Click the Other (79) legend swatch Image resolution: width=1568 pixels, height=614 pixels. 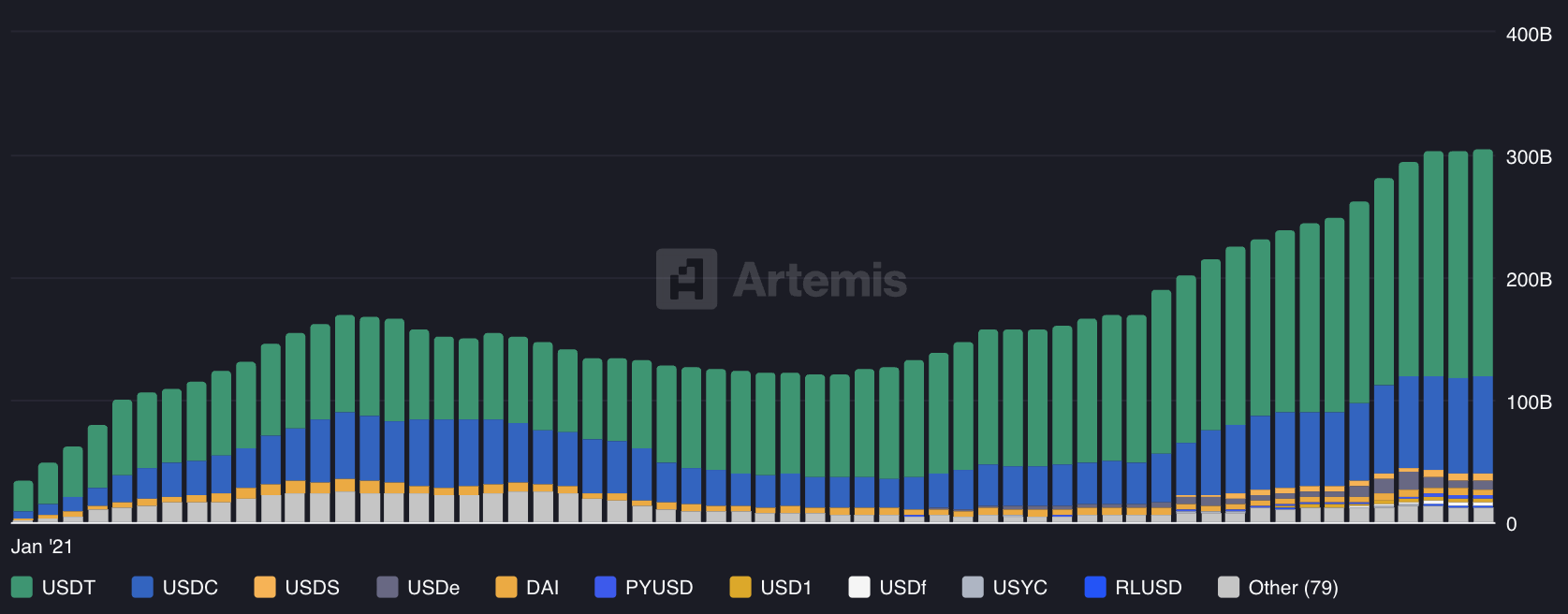click(1229, 587)
